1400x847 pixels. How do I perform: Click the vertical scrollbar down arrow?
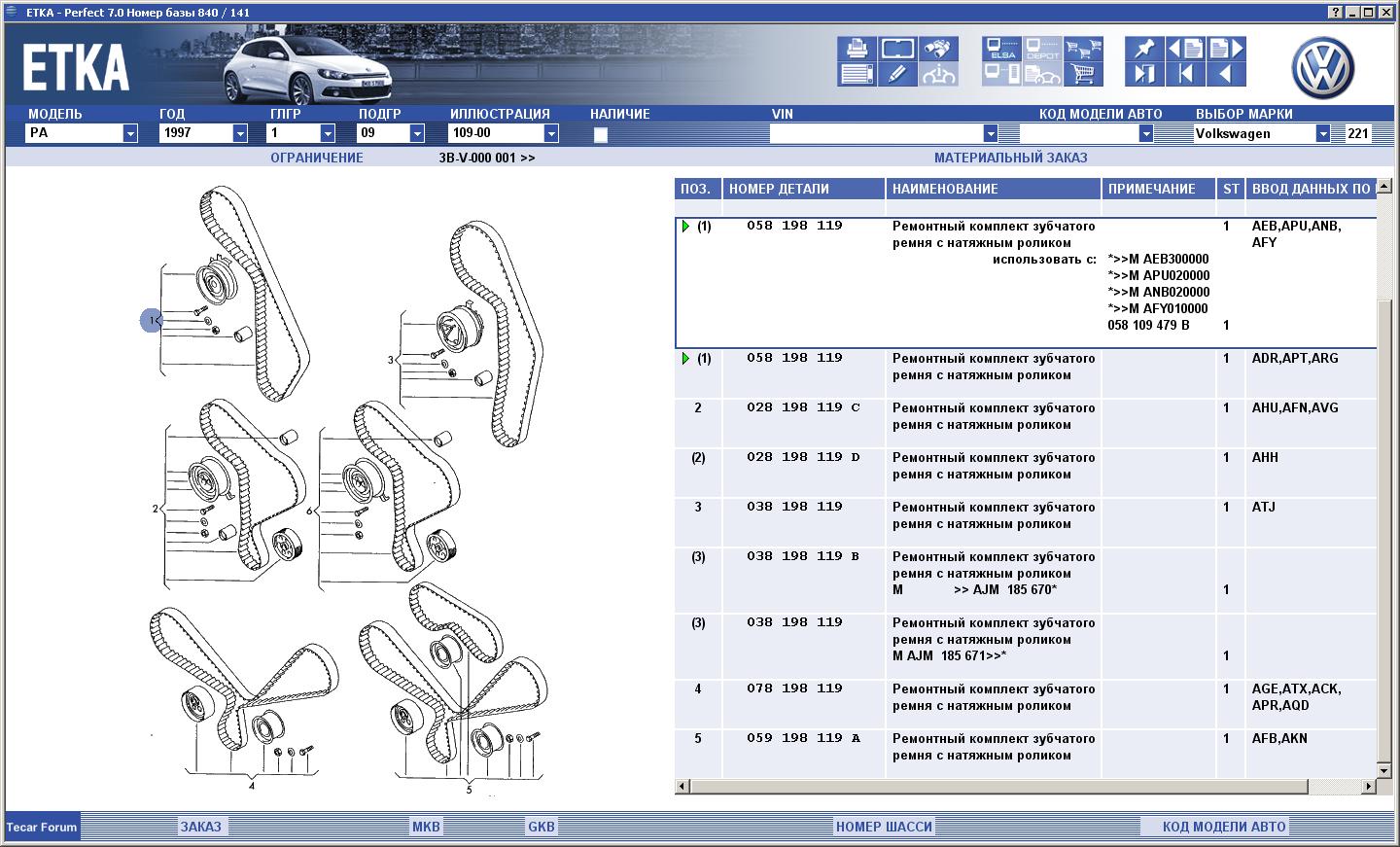(x=1386, y=770)
